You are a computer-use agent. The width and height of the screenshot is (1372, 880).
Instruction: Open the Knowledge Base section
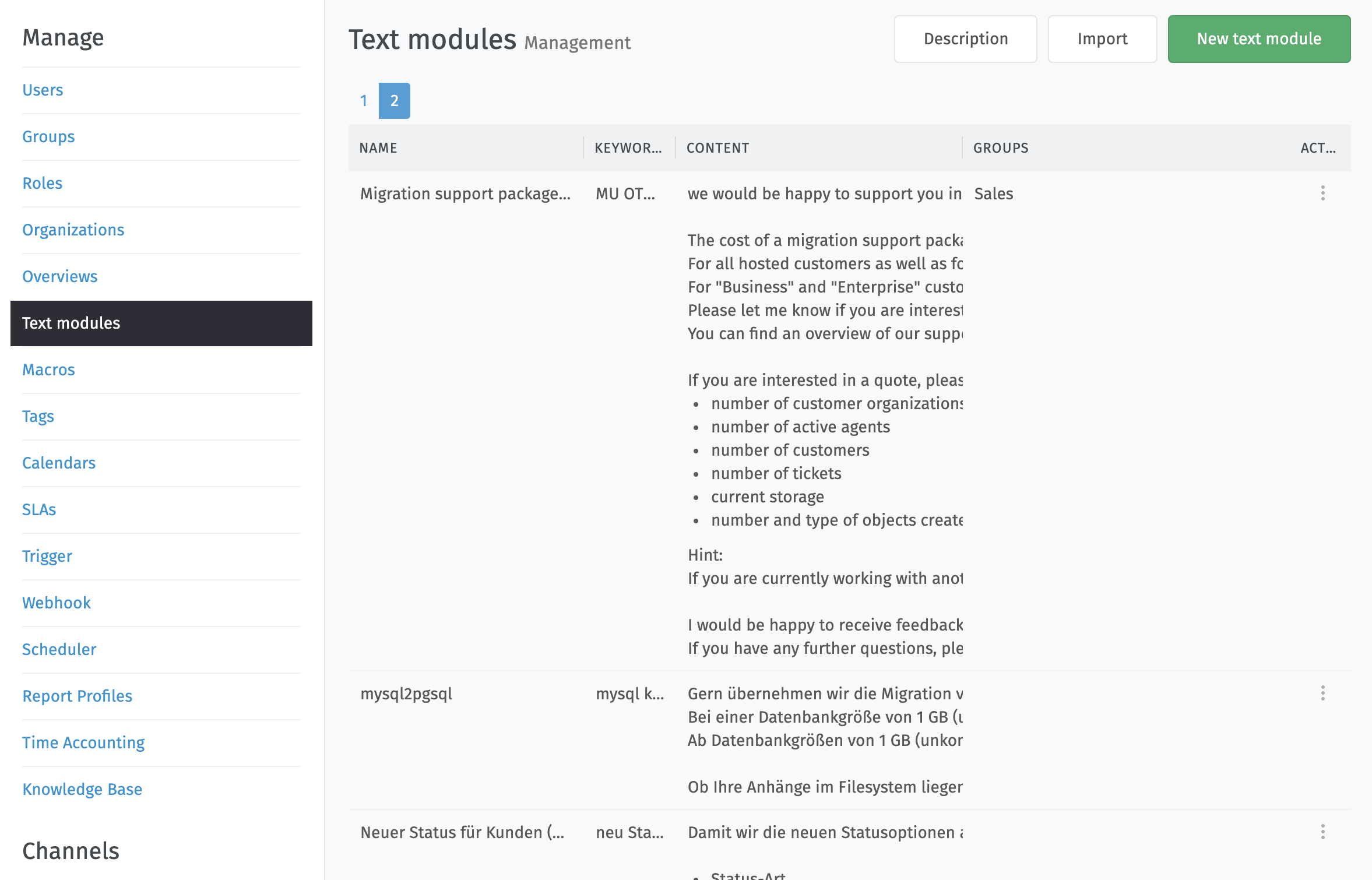tap(82, 789)
